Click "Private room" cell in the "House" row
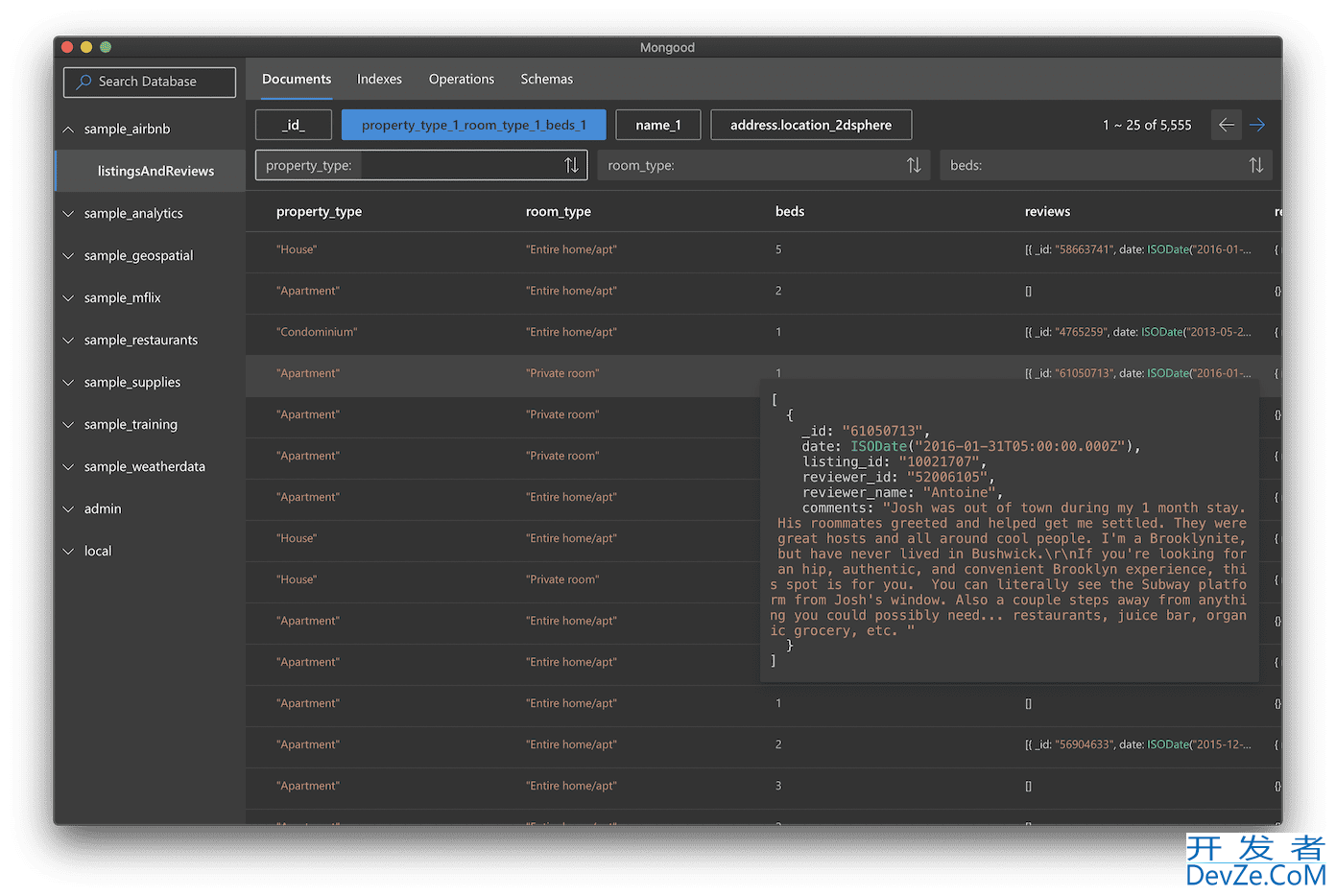 click(x=562, y=579)
